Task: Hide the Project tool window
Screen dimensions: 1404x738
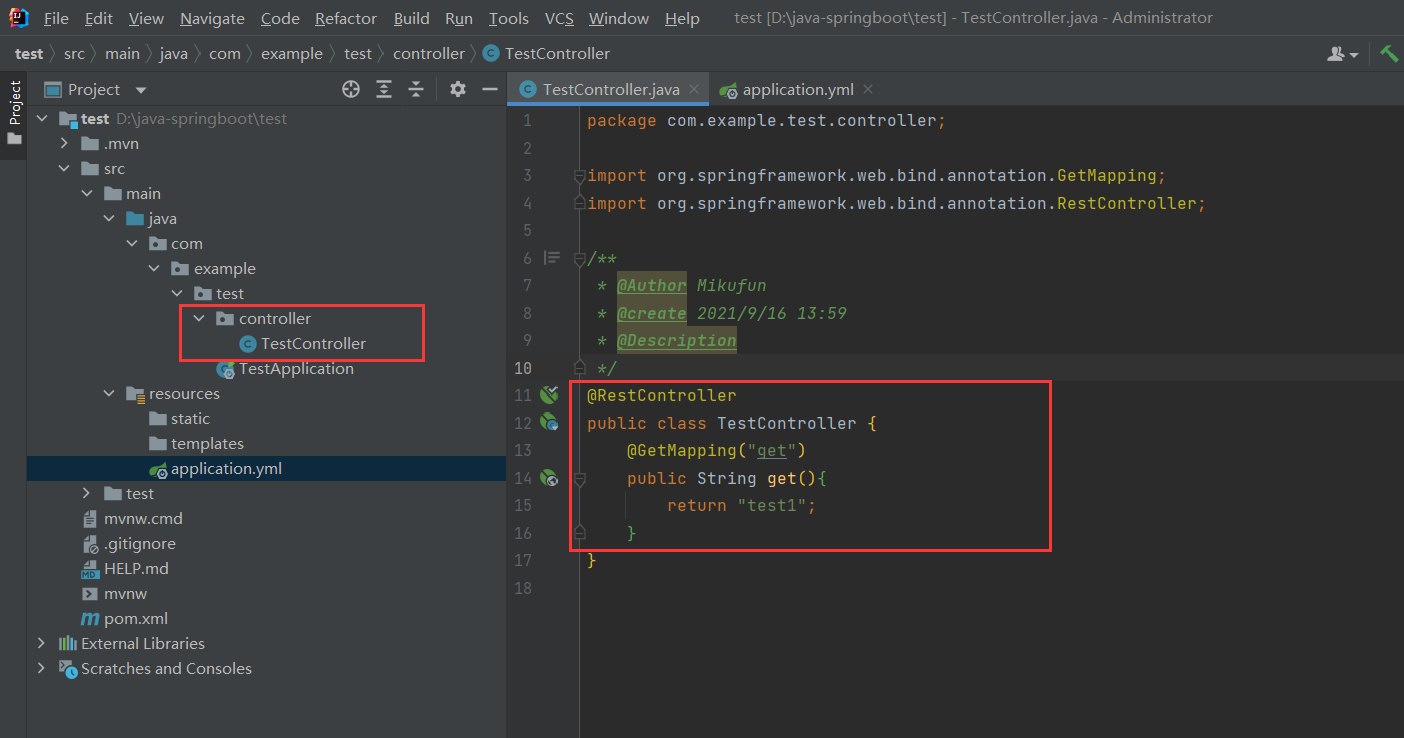Action: pyautogui.click(x=490, y=89)
